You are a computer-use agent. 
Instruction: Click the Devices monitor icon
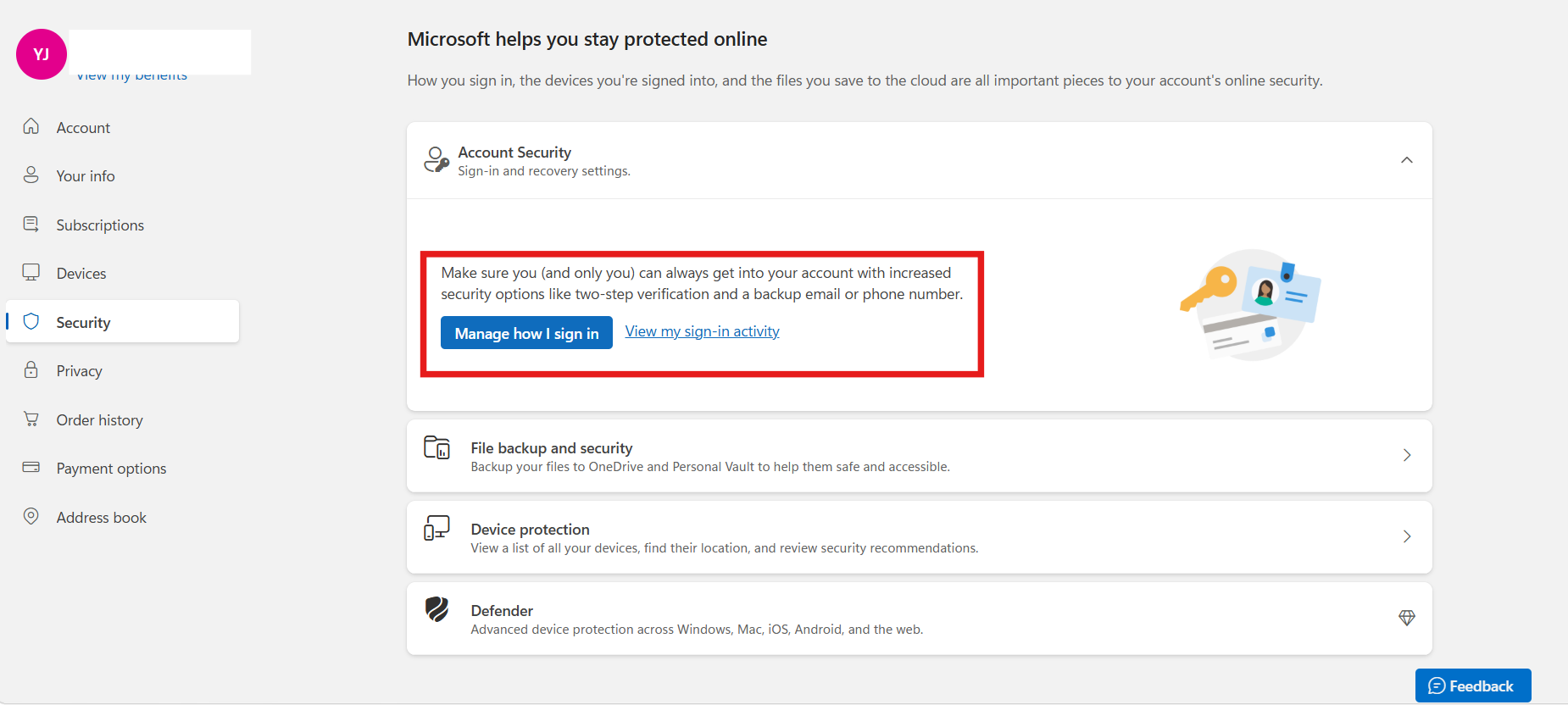(31, 272)
